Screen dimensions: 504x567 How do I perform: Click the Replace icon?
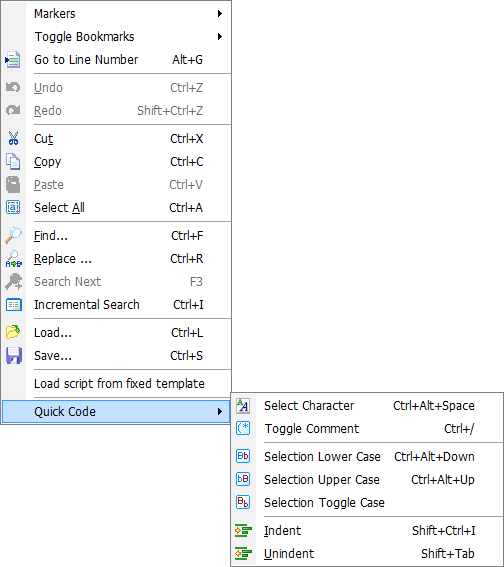point(13,259)
